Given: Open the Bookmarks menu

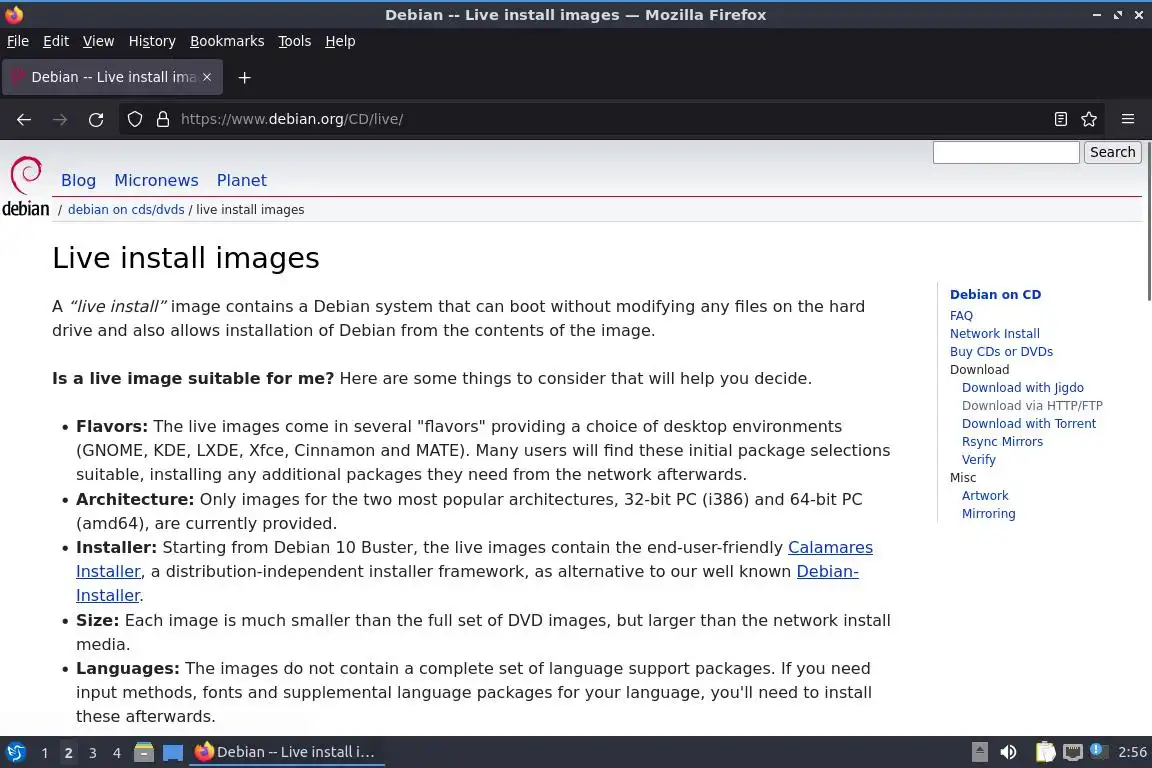Looking at the screenshot, I should point(227,41).
